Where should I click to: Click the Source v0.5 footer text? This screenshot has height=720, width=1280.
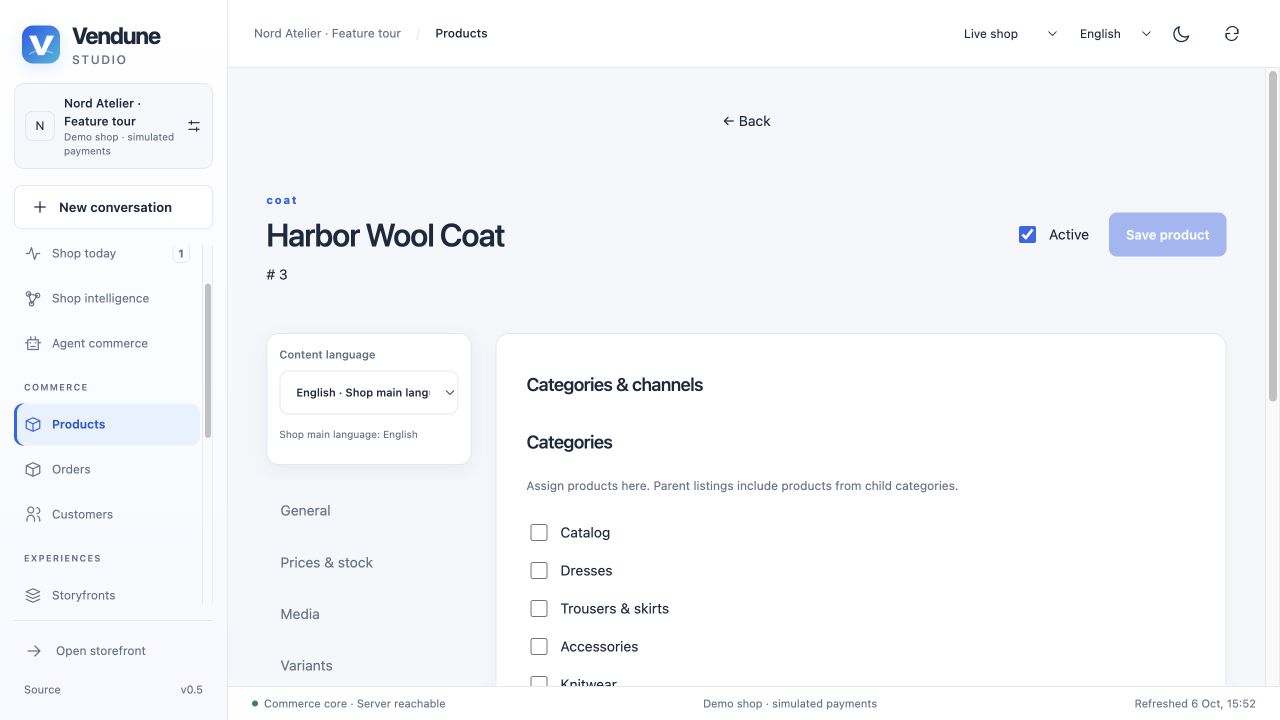click(113, 690)
